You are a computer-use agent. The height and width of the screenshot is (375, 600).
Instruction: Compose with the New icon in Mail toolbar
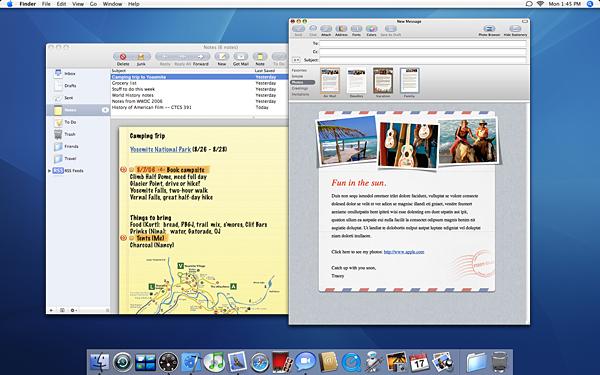(x=222, y=57)
